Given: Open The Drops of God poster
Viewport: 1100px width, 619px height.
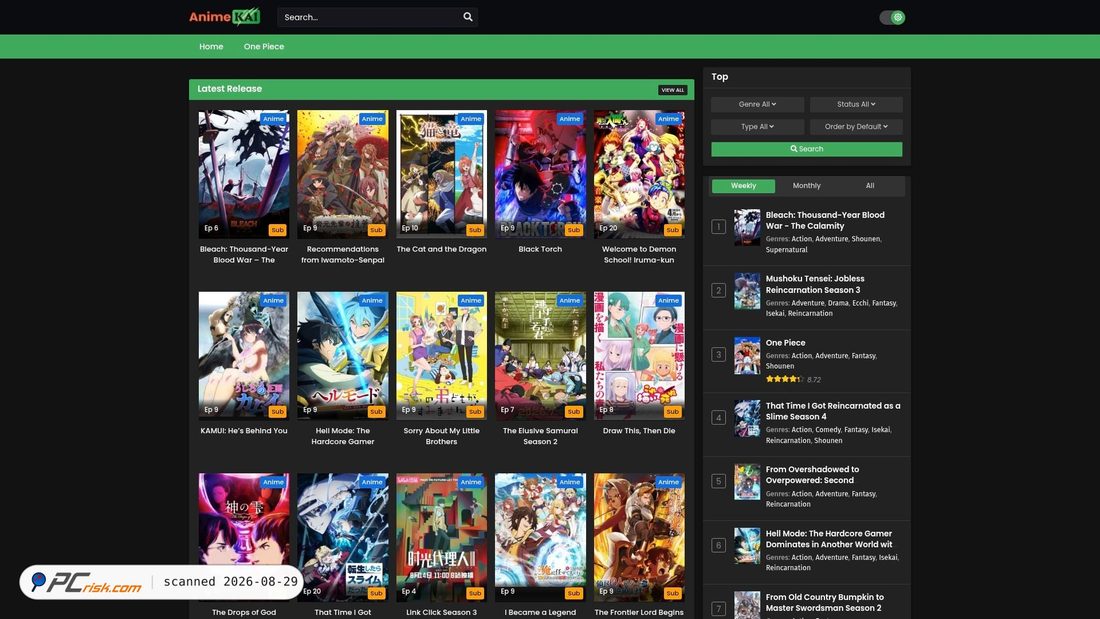Looking at the screenshot, I should (243, 537).
